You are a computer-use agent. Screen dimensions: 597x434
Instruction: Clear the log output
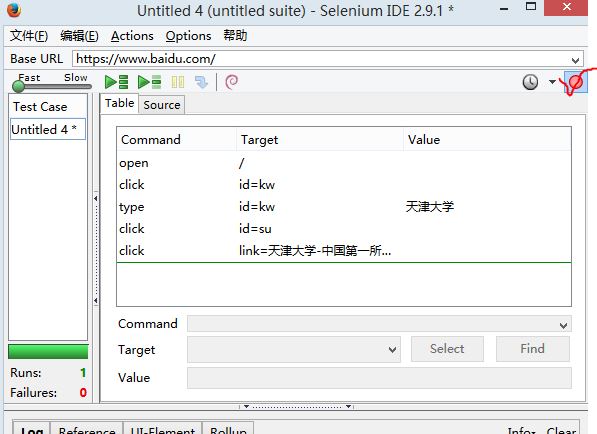[561, 430]
